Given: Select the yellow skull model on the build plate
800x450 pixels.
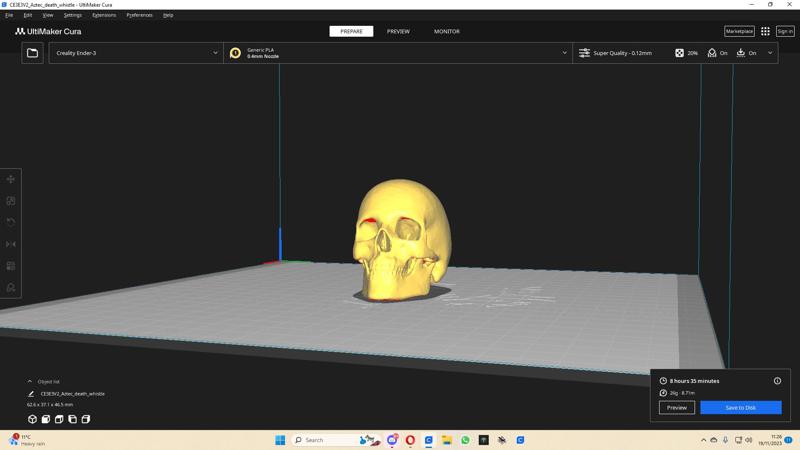Looking at the screenshot, I should click(402, 239).
